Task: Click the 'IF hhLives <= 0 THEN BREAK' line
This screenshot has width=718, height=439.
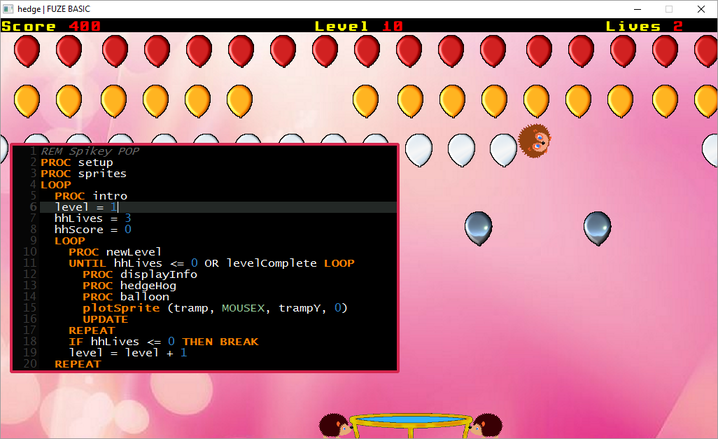Action: [163, 342]
